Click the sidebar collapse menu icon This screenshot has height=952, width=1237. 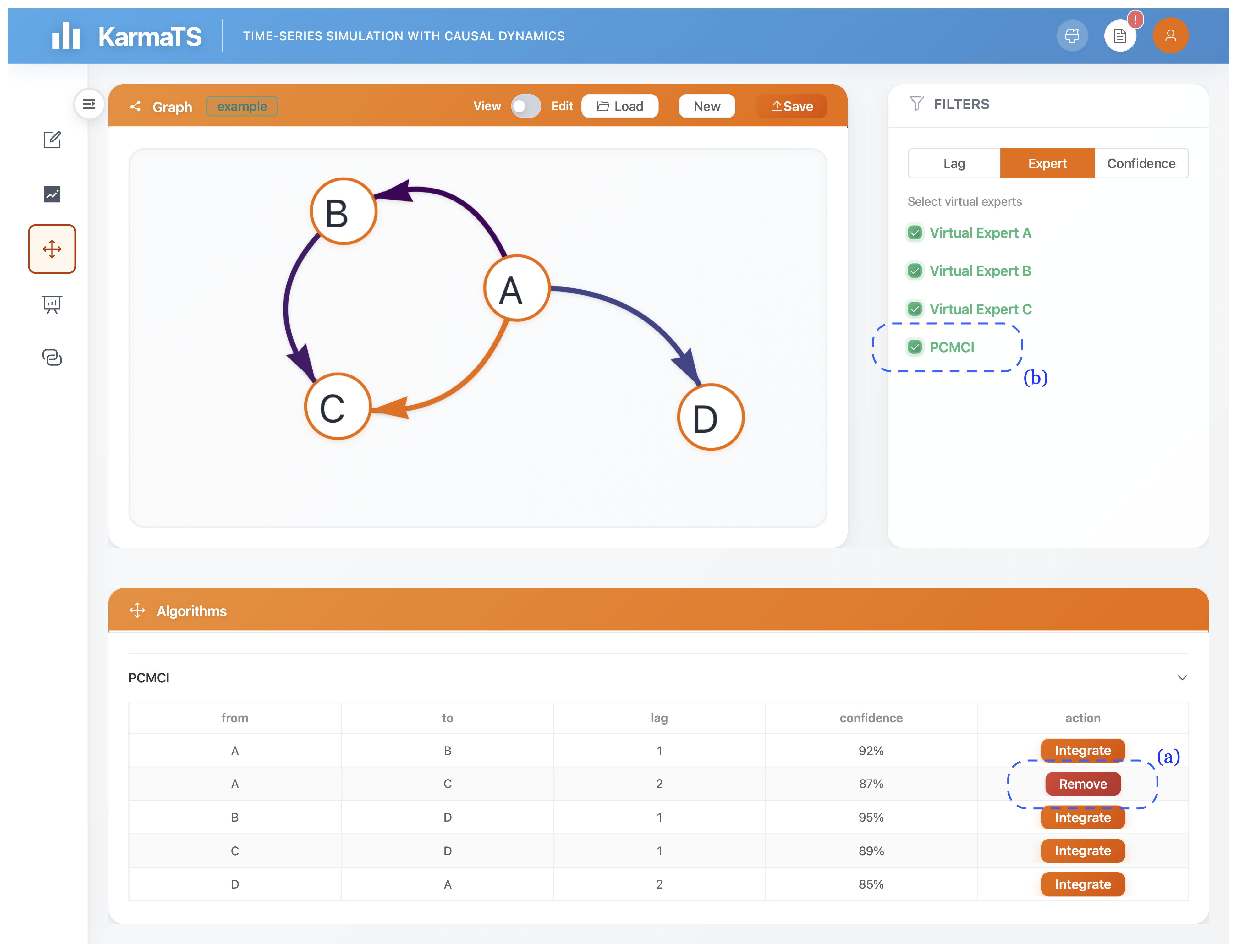[x=89, y=104]
